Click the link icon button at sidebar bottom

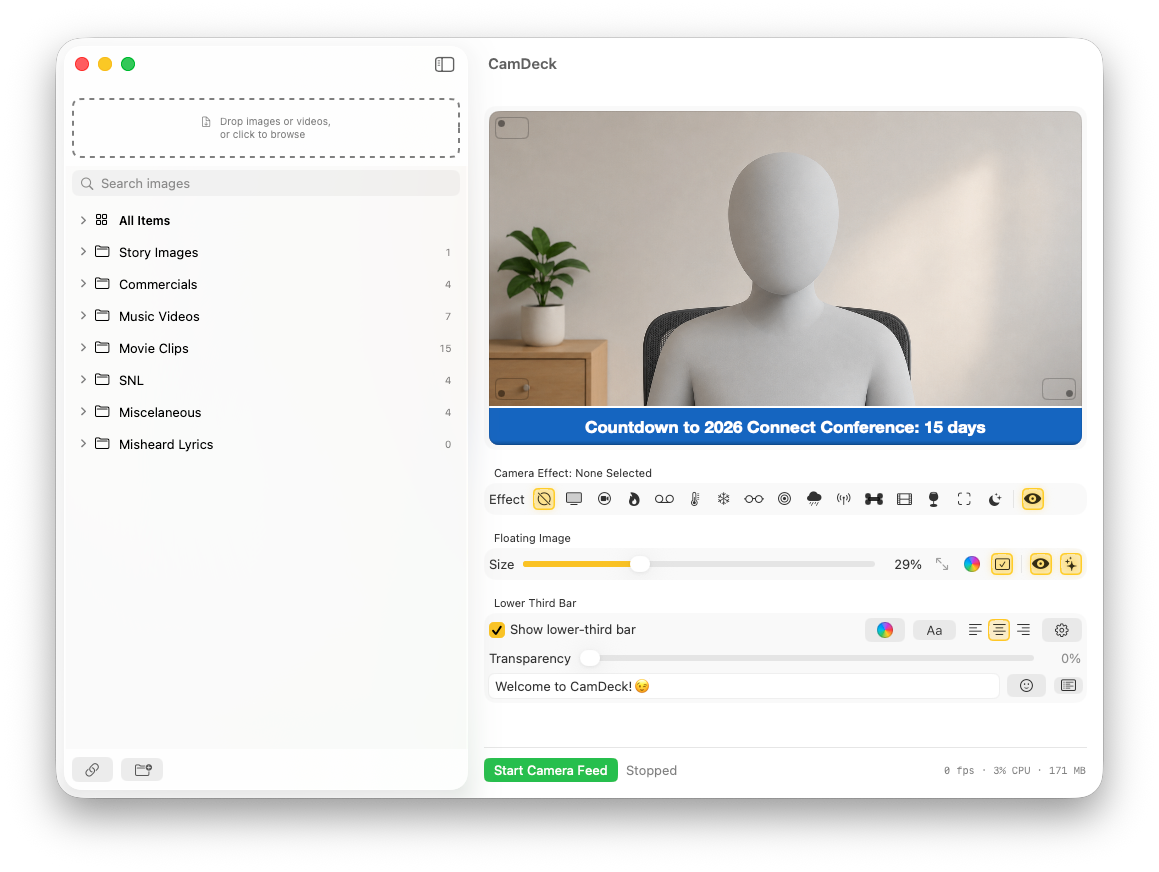pos(92,769)
